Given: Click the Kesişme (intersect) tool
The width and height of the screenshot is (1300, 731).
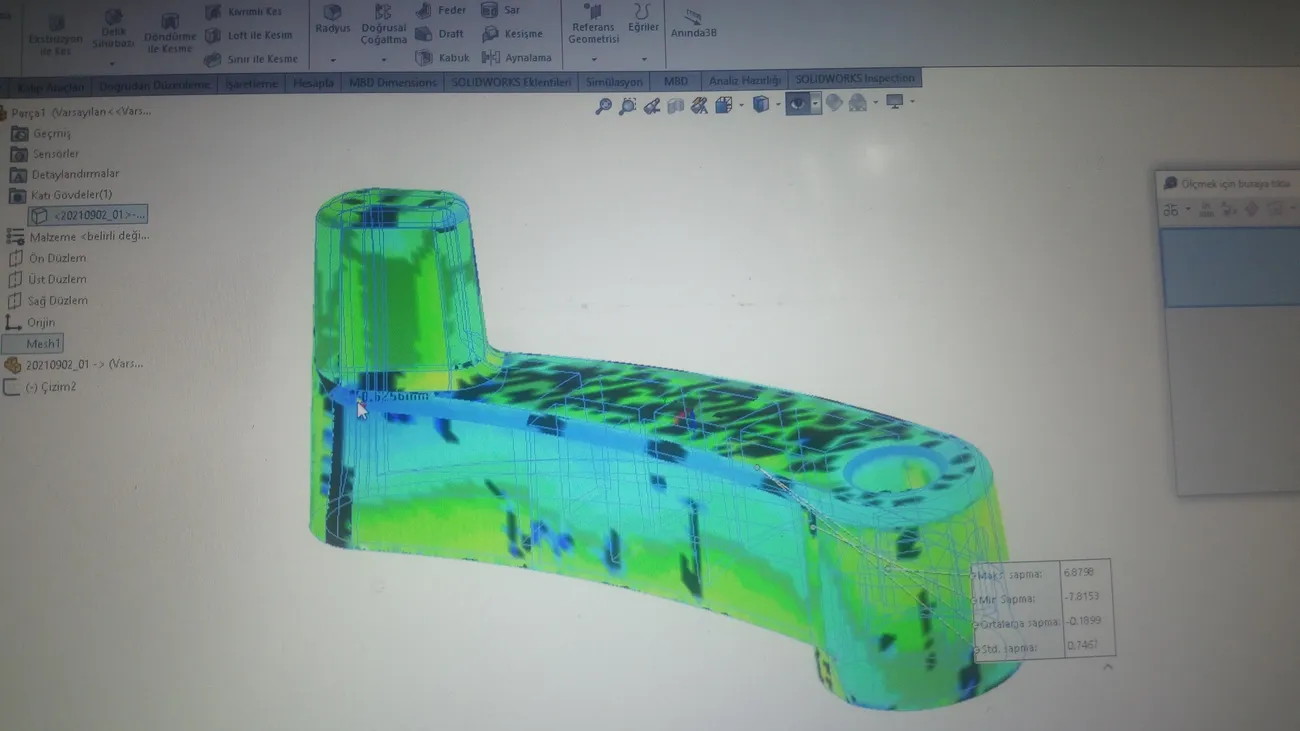Looking at the screenshot, I should 490,34.
